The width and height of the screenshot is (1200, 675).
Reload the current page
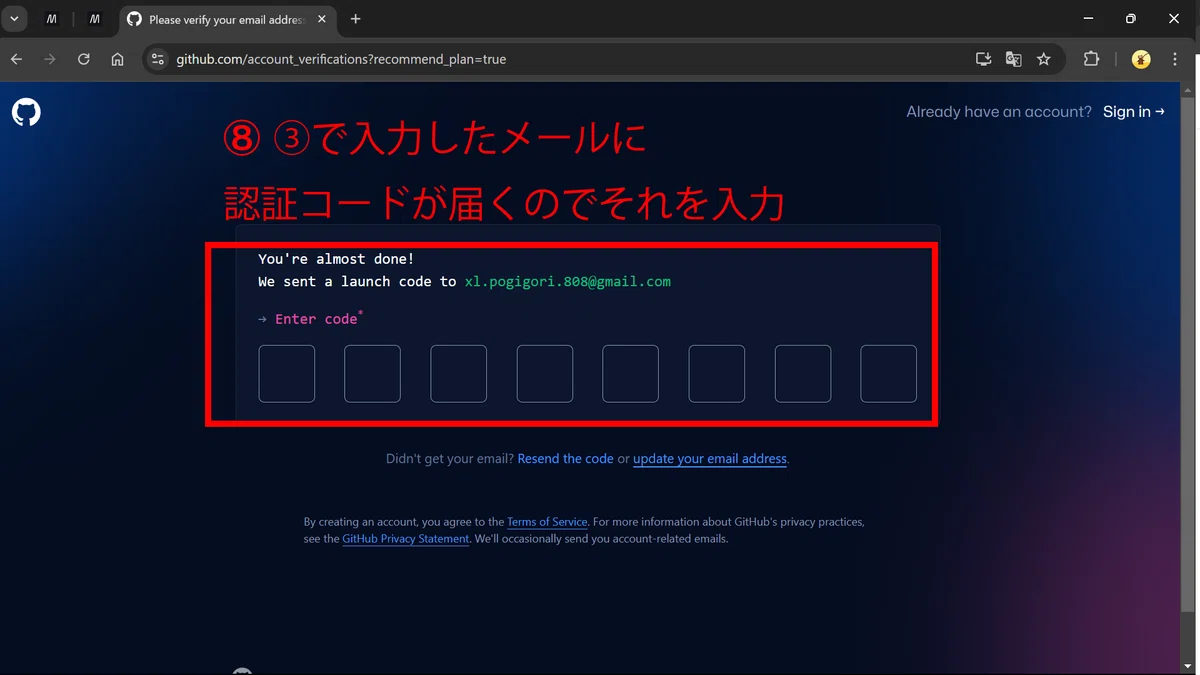[x=84, y=59]
